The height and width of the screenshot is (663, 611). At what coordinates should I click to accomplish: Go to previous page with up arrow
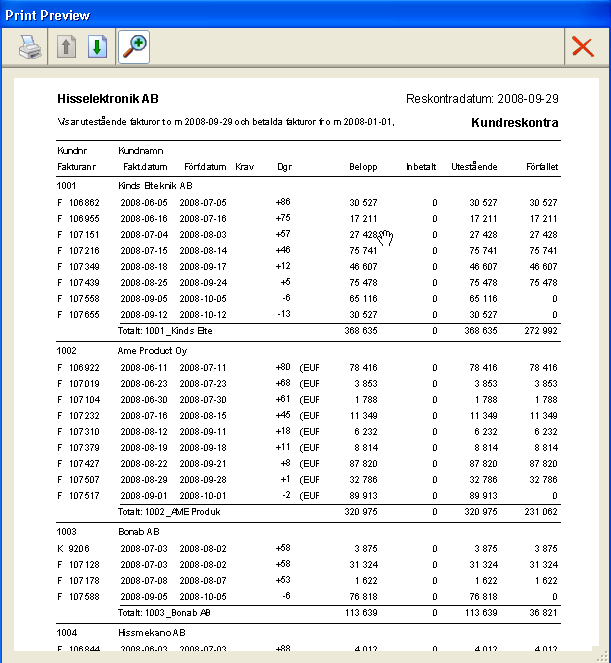(x=66, y=47)
